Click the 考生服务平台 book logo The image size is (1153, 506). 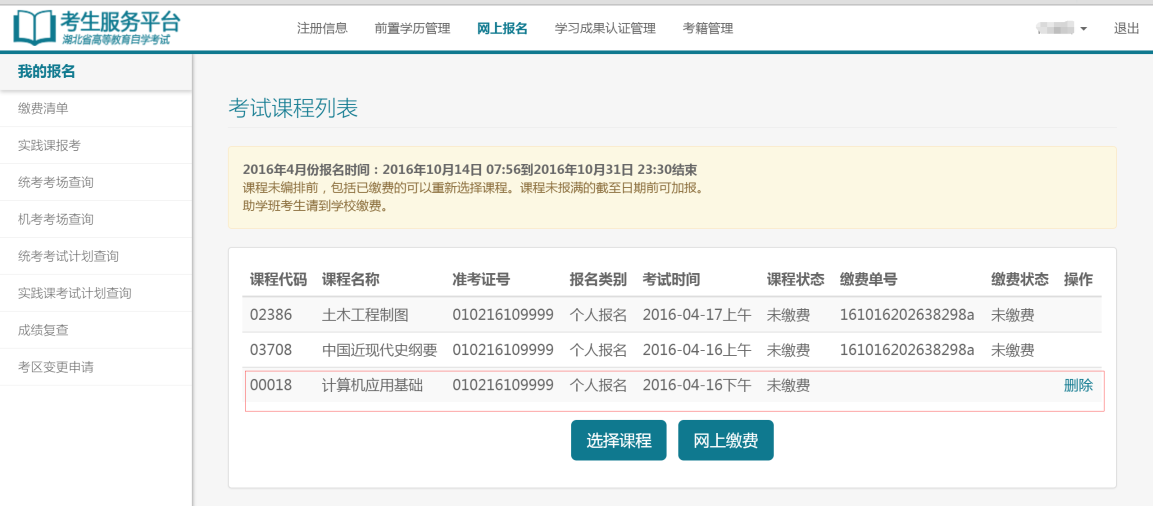pos(34,28)
